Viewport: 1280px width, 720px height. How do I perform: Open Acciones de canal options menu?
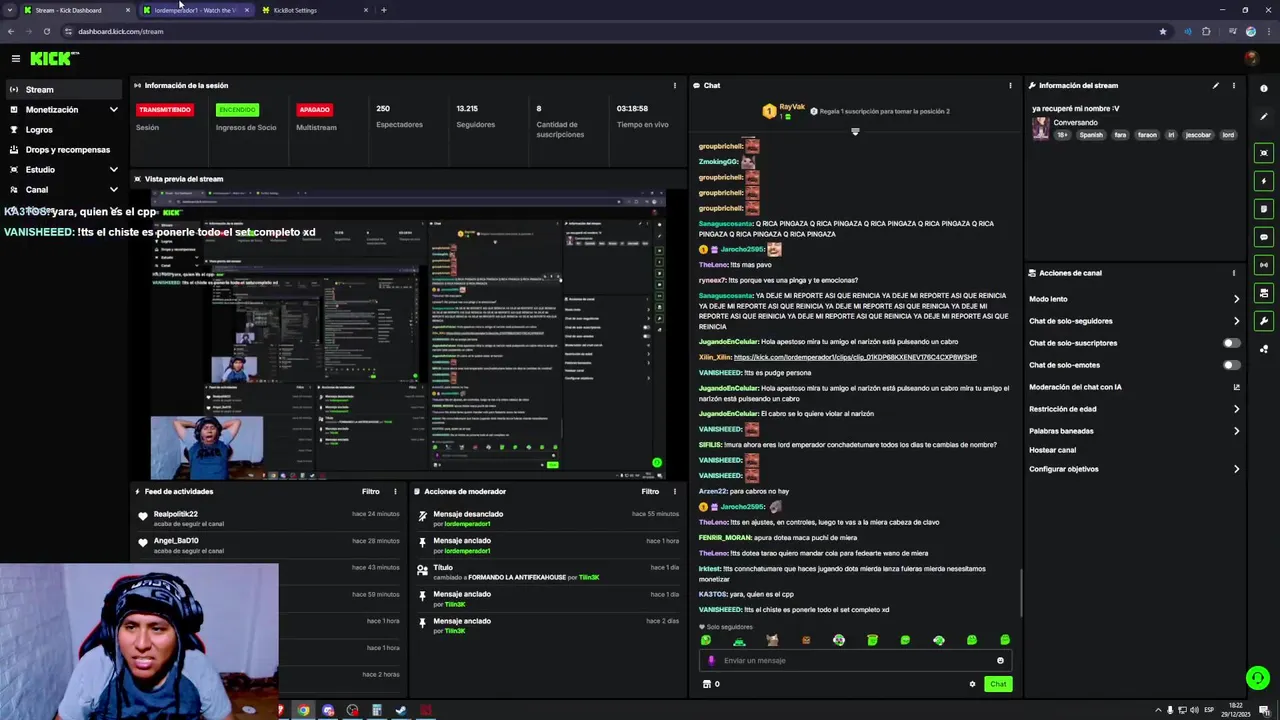(1234, 273)
